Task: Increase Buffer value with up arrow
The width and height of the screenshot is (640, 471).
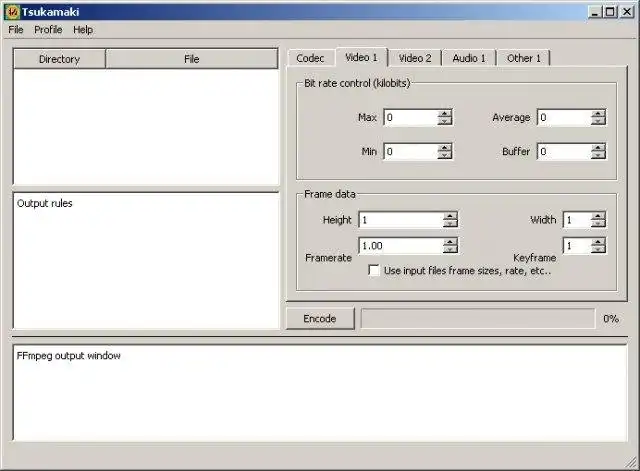Action: (x=598, y=147)
